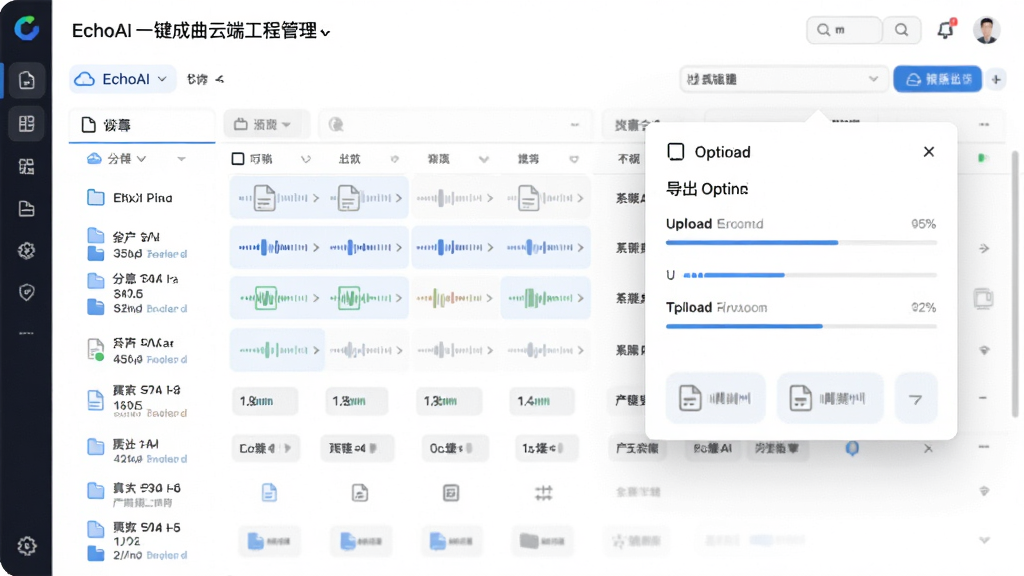Open the file sheet icon in sidebar
The image size is (1024, 576).
click(x=27, y=209)
